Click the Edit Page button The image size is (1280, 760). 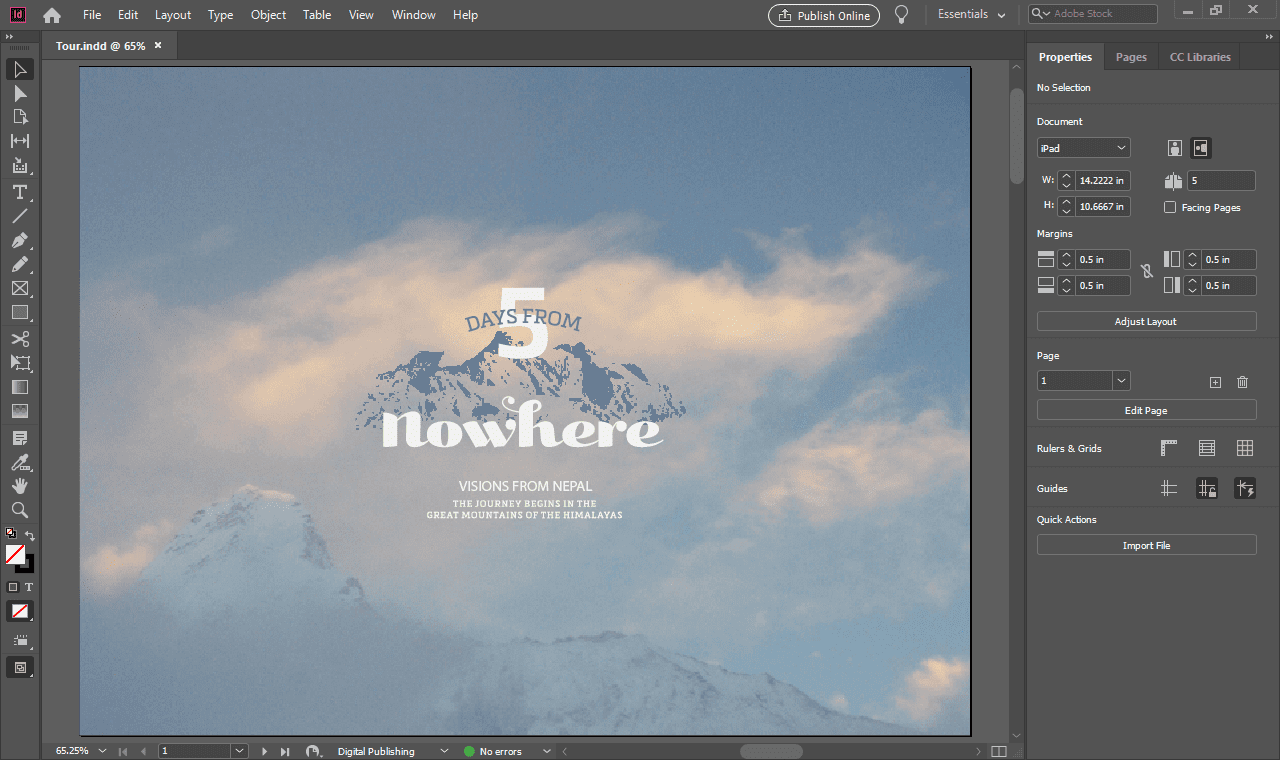pyautogui.click(x=1146, y=410)
